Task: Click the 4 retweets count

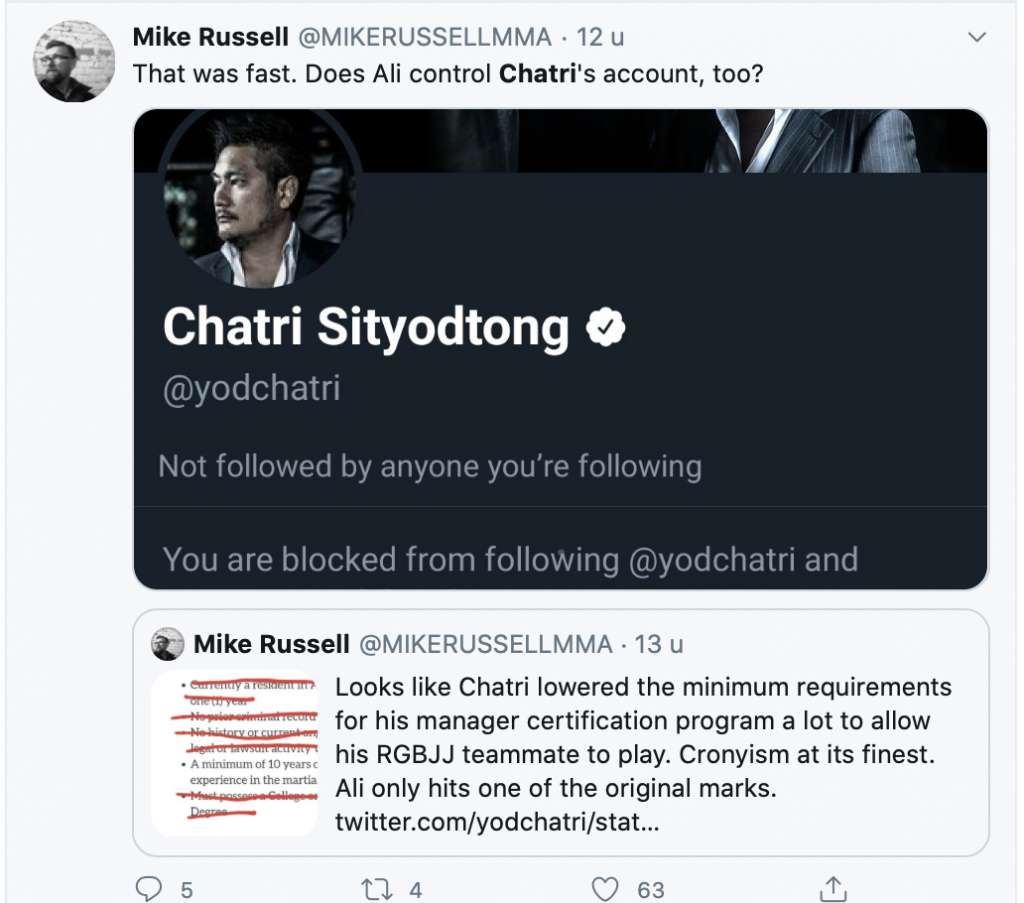Action: pyautogui.click(x=416, y=890)
